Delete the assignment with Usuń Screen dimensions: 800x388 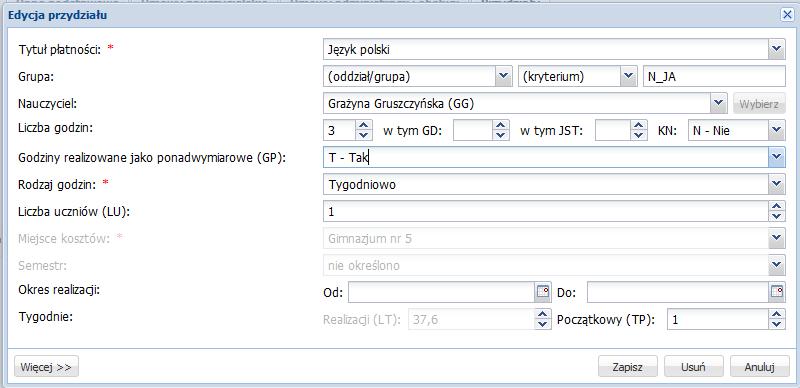[x=693, y=367]
